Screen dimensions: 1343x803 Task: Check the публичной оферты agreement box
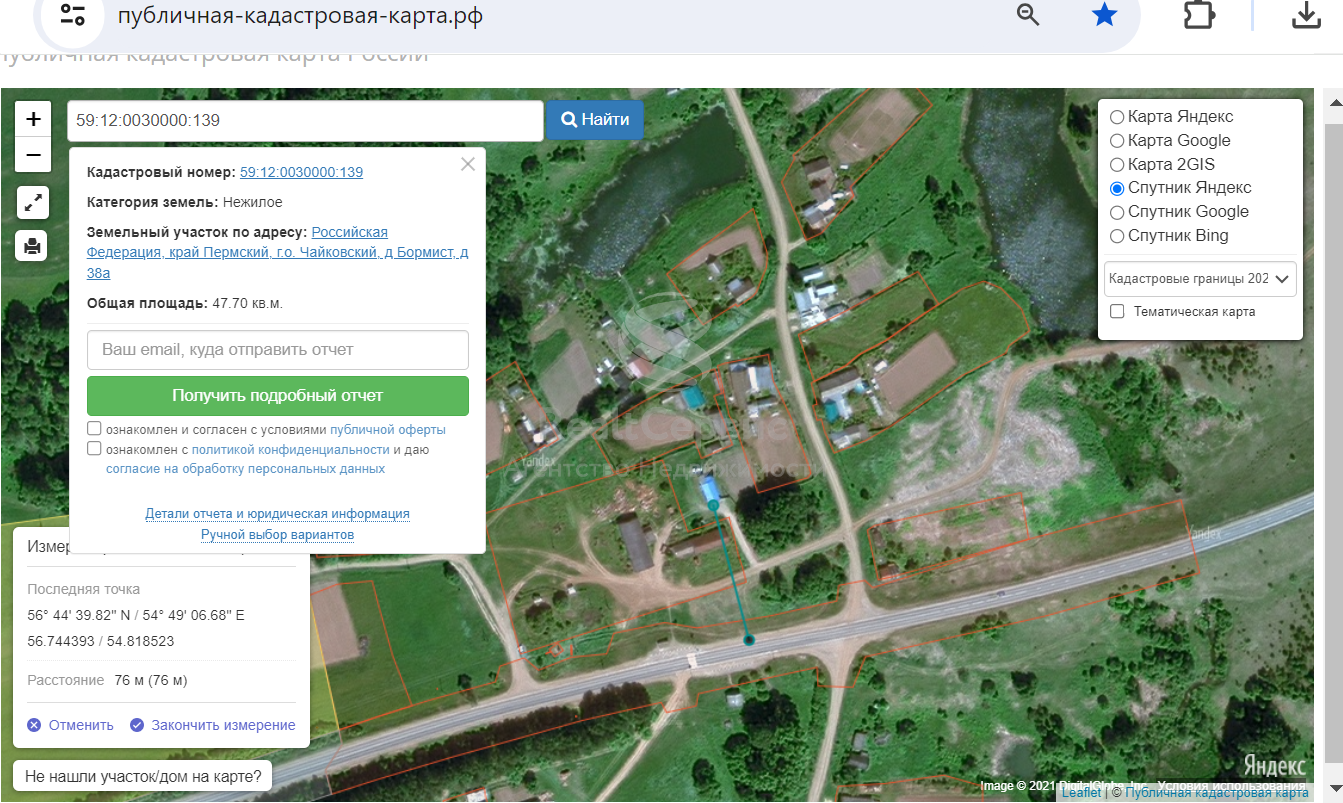(x=94, y=429)
